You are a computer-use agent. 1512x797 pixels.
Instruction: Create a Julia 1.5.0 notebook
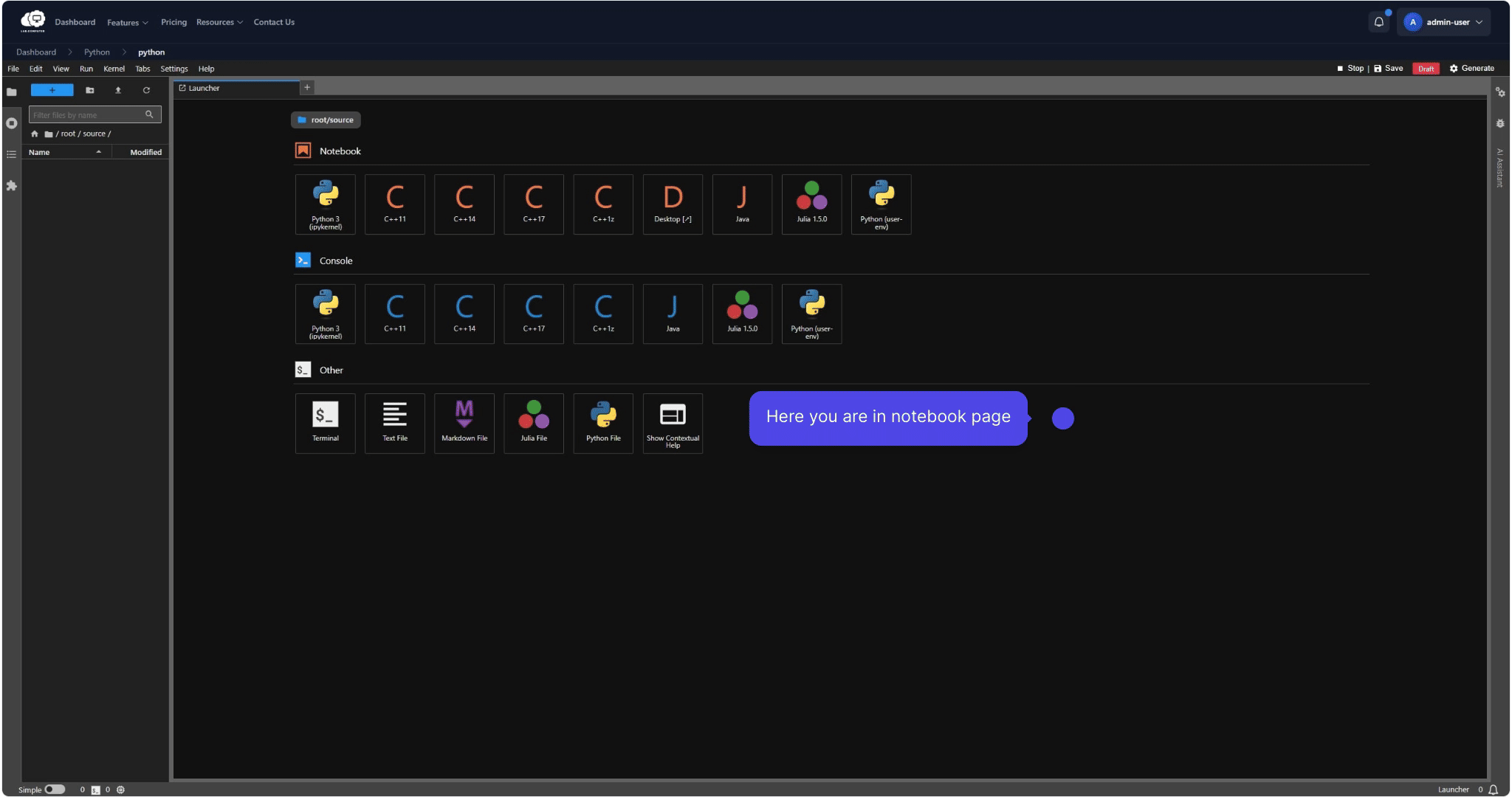tap(811, 204)
